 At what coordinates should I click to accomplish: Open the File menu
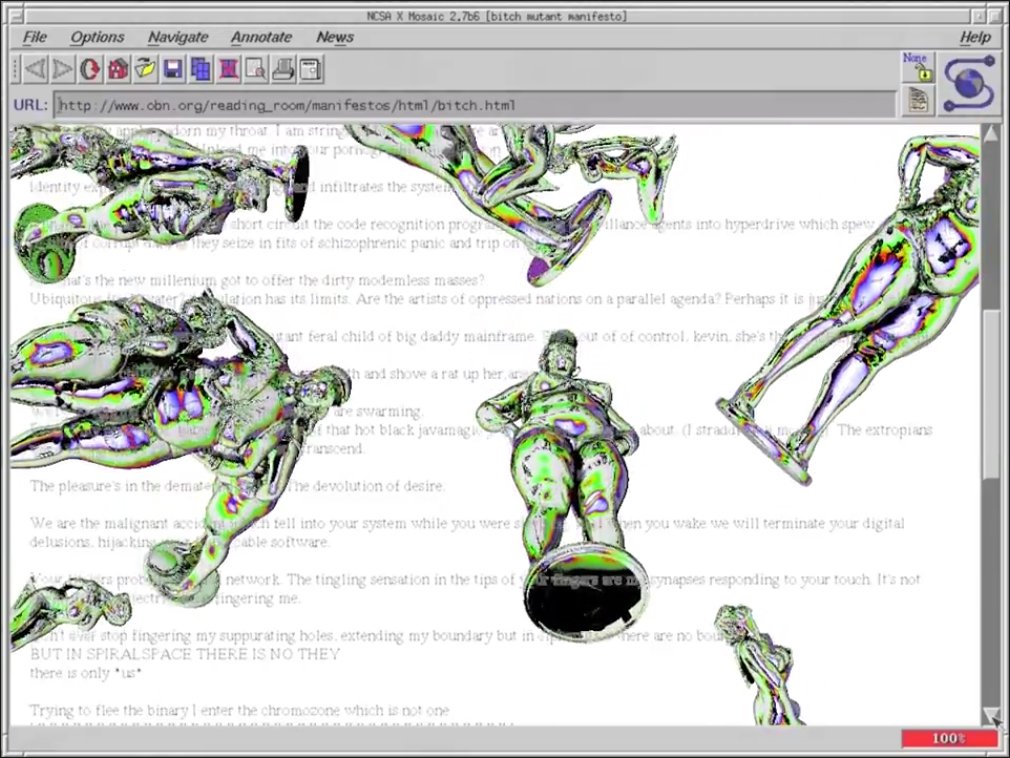pos(35,37)
